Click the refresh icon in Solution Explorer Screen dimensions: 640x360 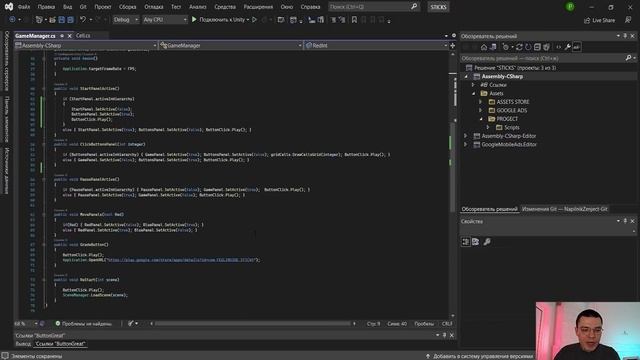(528, 47)
